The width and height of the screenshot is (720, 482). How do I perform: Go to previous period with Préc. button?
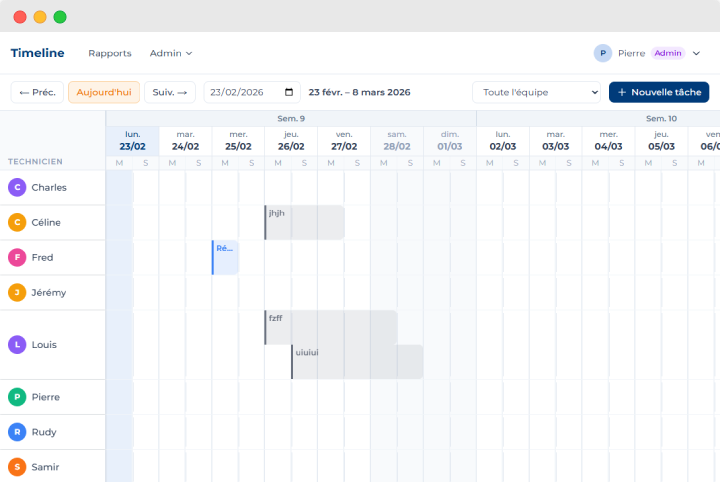click(38, 92)
